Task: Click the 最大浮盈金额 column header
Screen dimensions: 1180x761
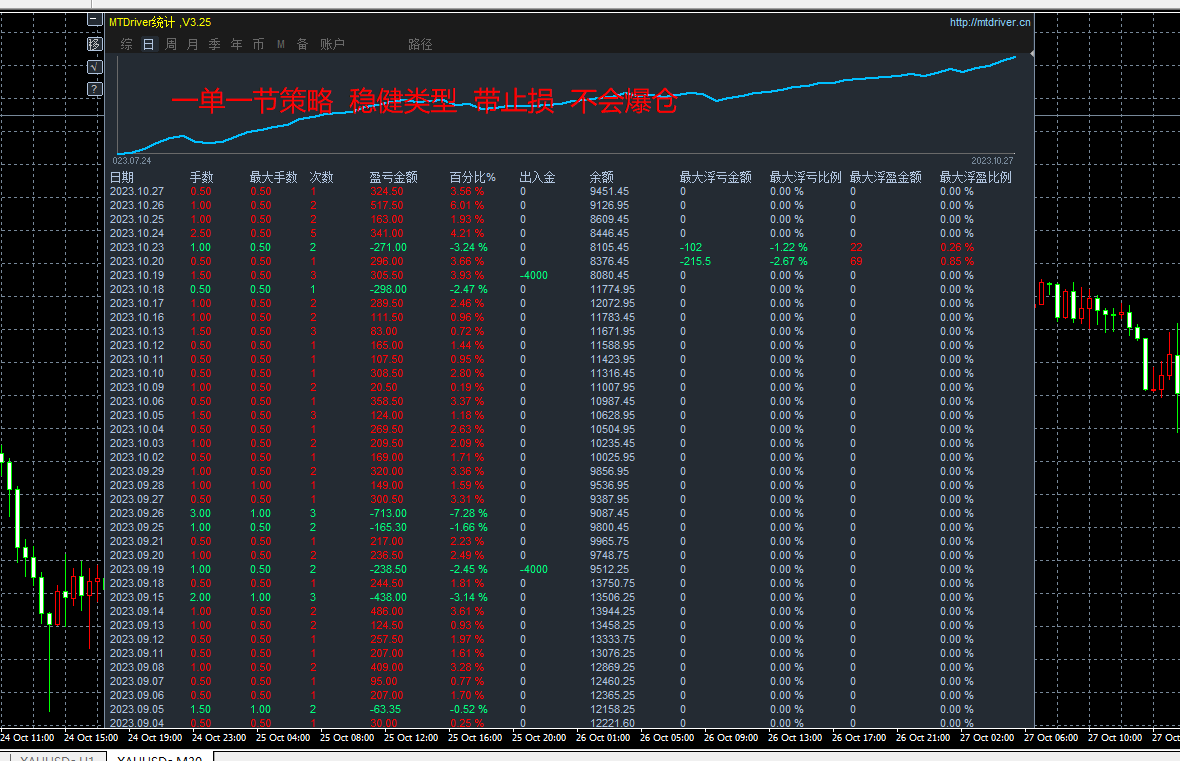Action: click(x=886, y=178)
